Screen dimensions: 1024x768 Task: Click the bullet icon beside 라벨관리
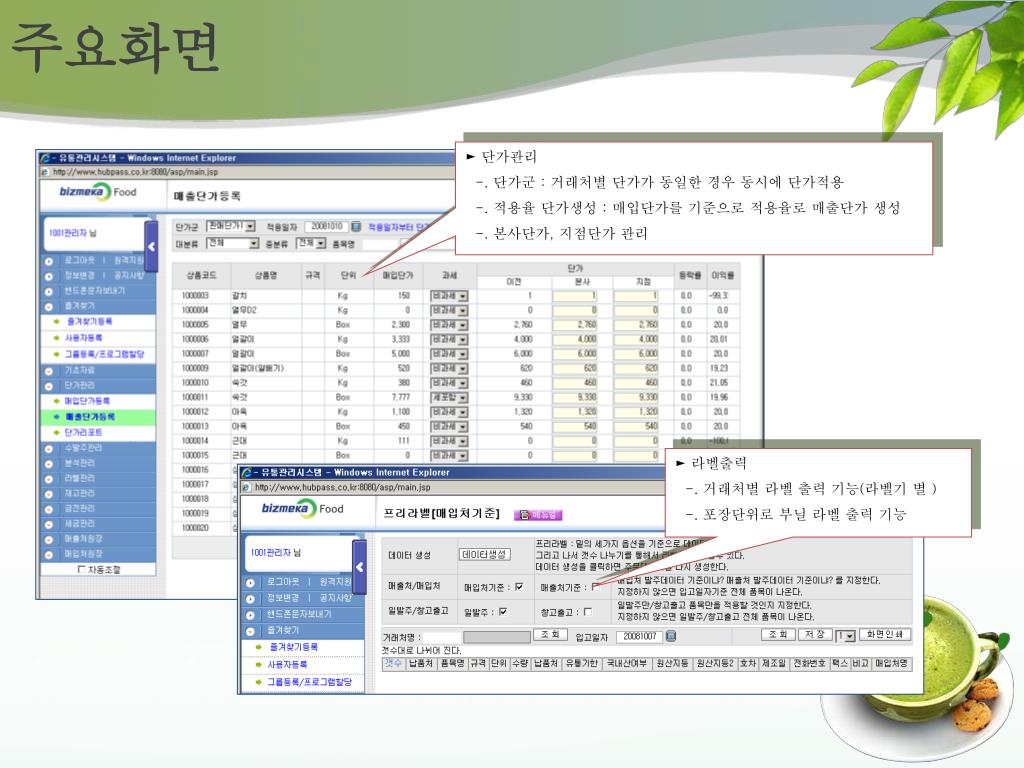pos(49,479)
